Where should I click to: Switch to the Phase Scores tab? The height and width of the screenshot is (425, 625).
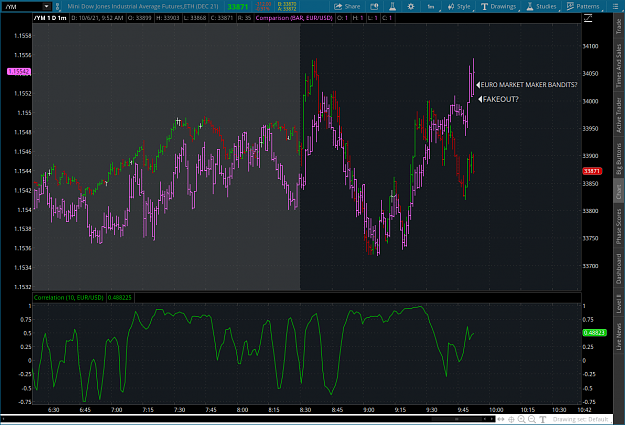pyautogui.click(x=619, y=226)
